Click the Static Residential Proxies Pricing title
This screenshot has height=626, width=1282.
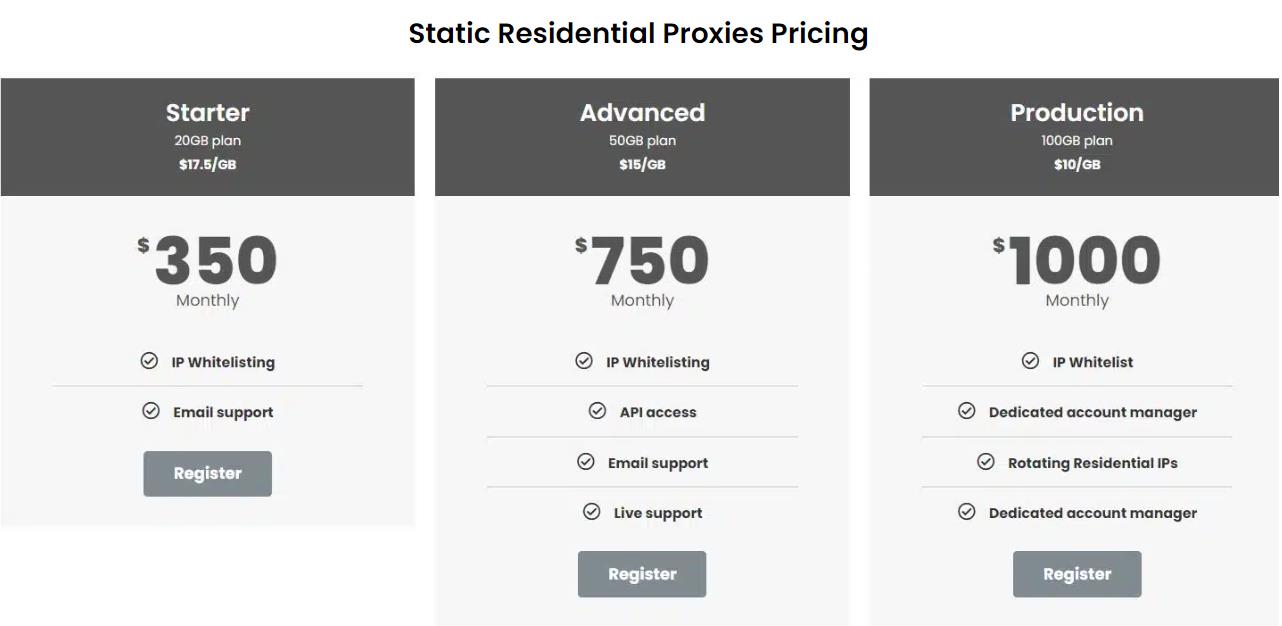(x=638, y=33)
